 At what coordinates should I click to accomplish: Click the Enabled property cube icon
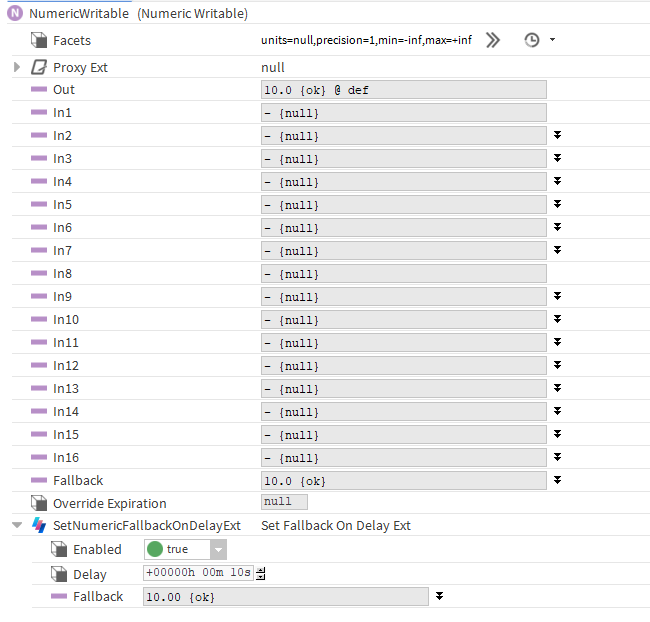(x=59, y=549)
